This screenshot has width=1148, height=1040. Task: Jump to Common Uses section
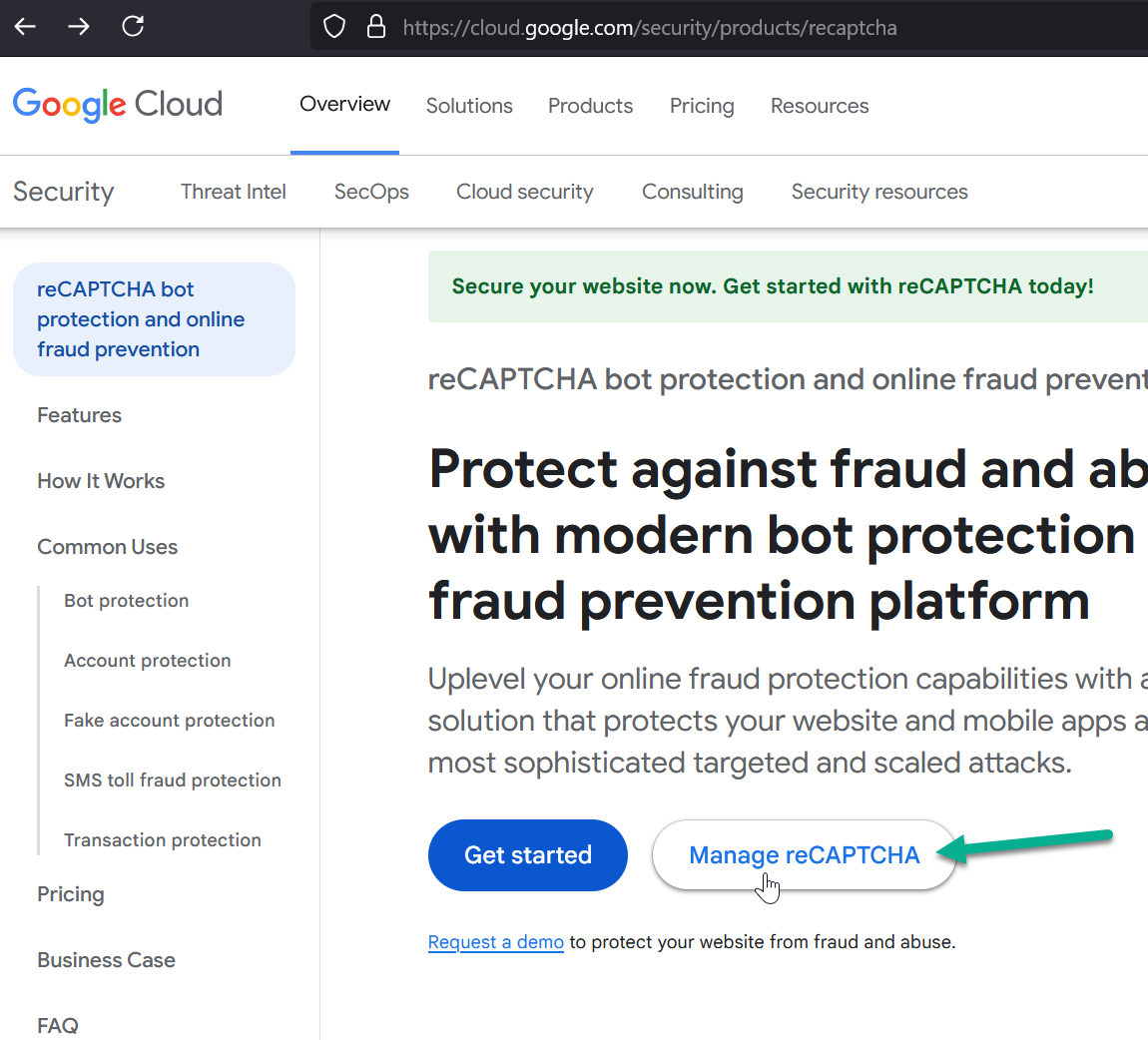click(x=108, y=547)
